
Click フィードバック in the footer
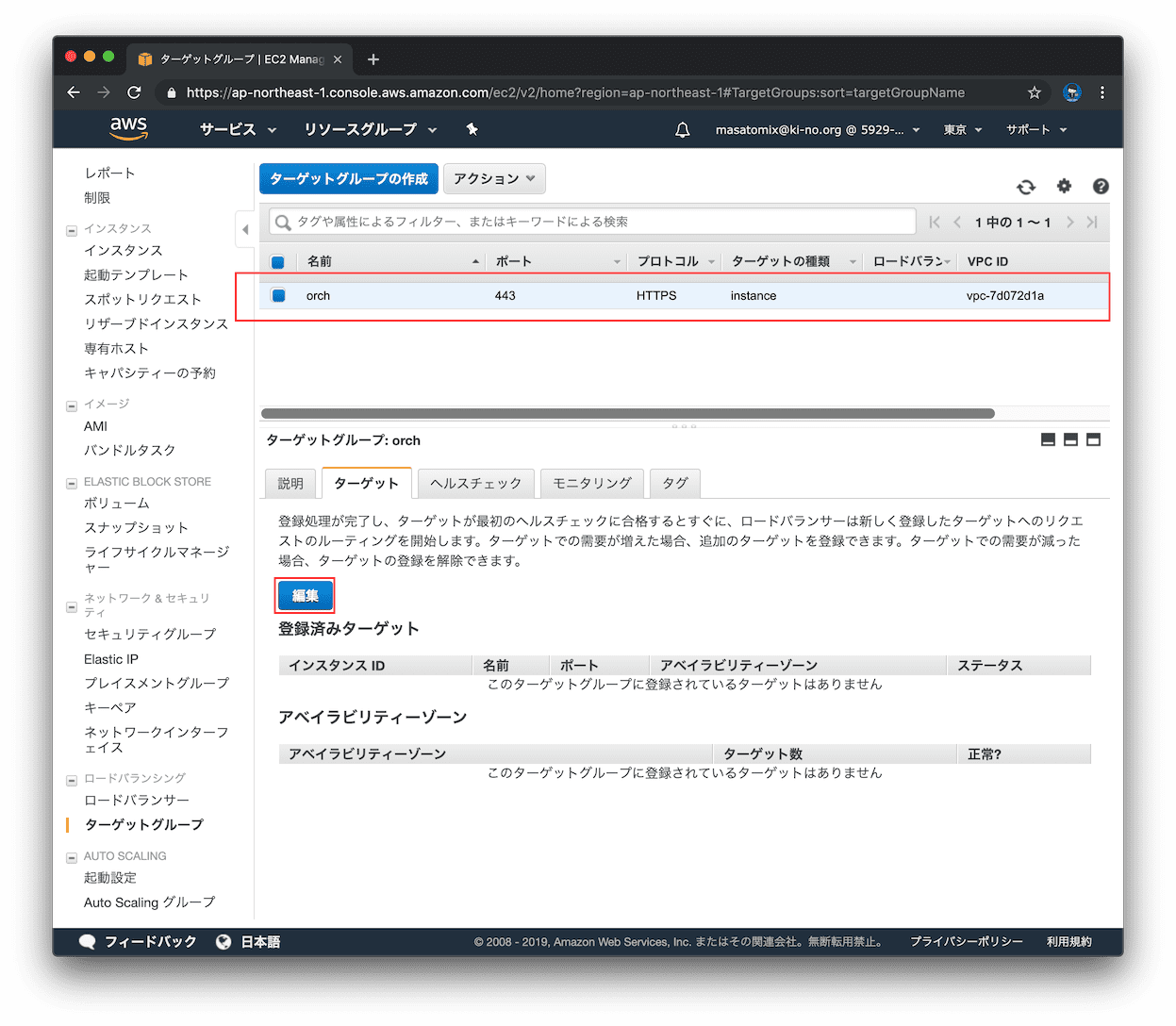(x=151, y=941)
